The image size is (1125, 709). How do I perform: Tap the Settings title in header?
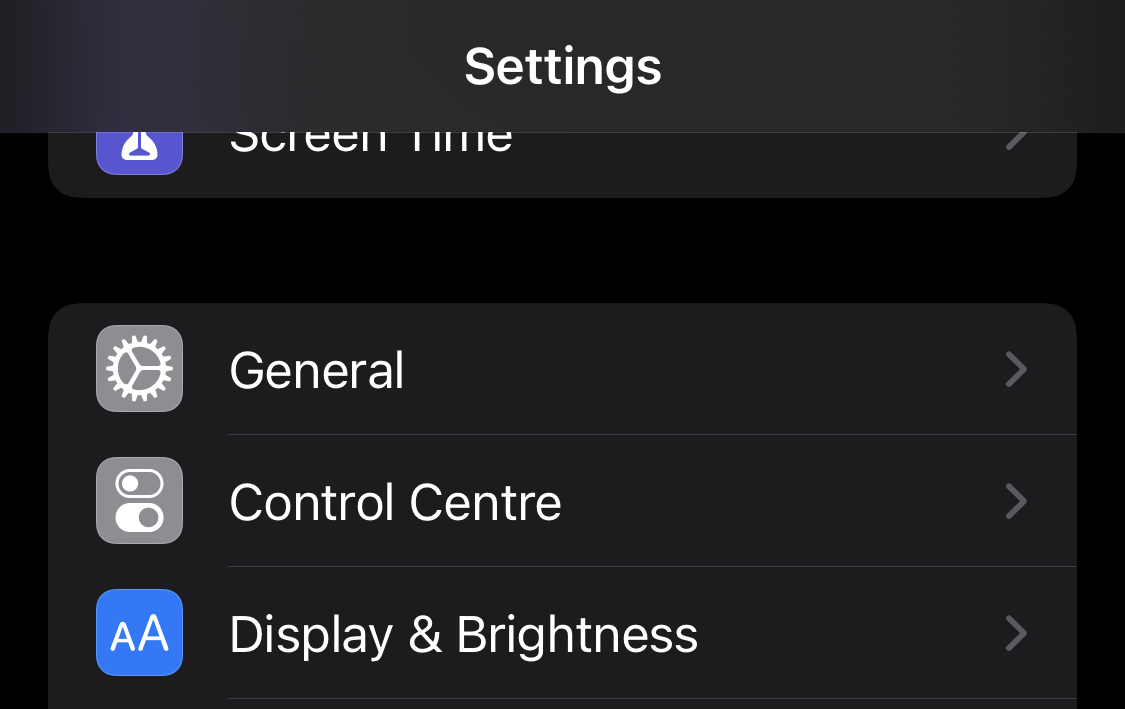click(562, 67)
